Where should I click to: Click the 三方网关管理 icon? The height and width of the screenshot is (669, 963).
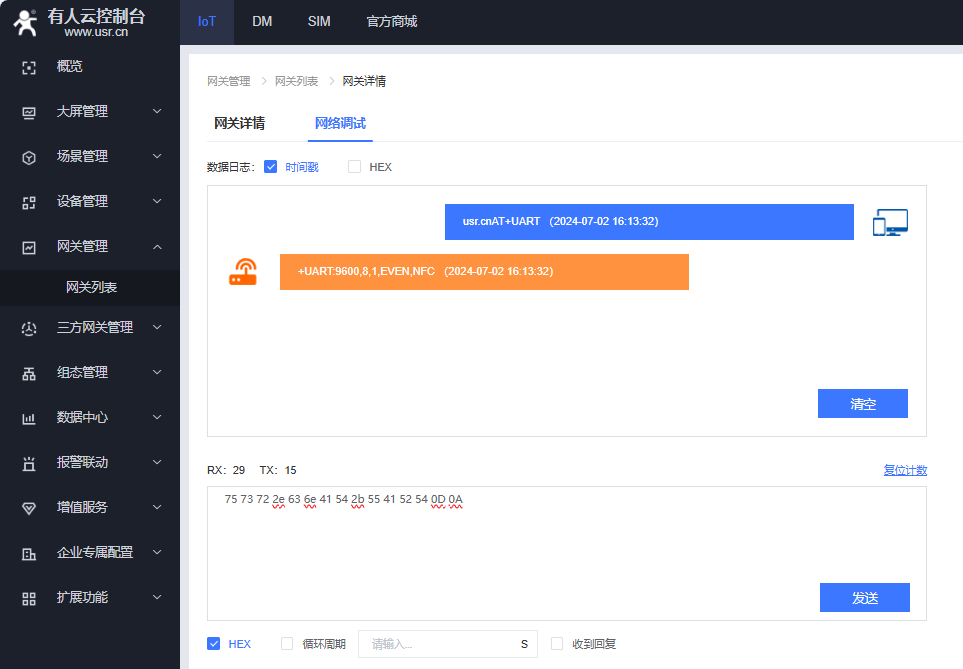(29, 327)
